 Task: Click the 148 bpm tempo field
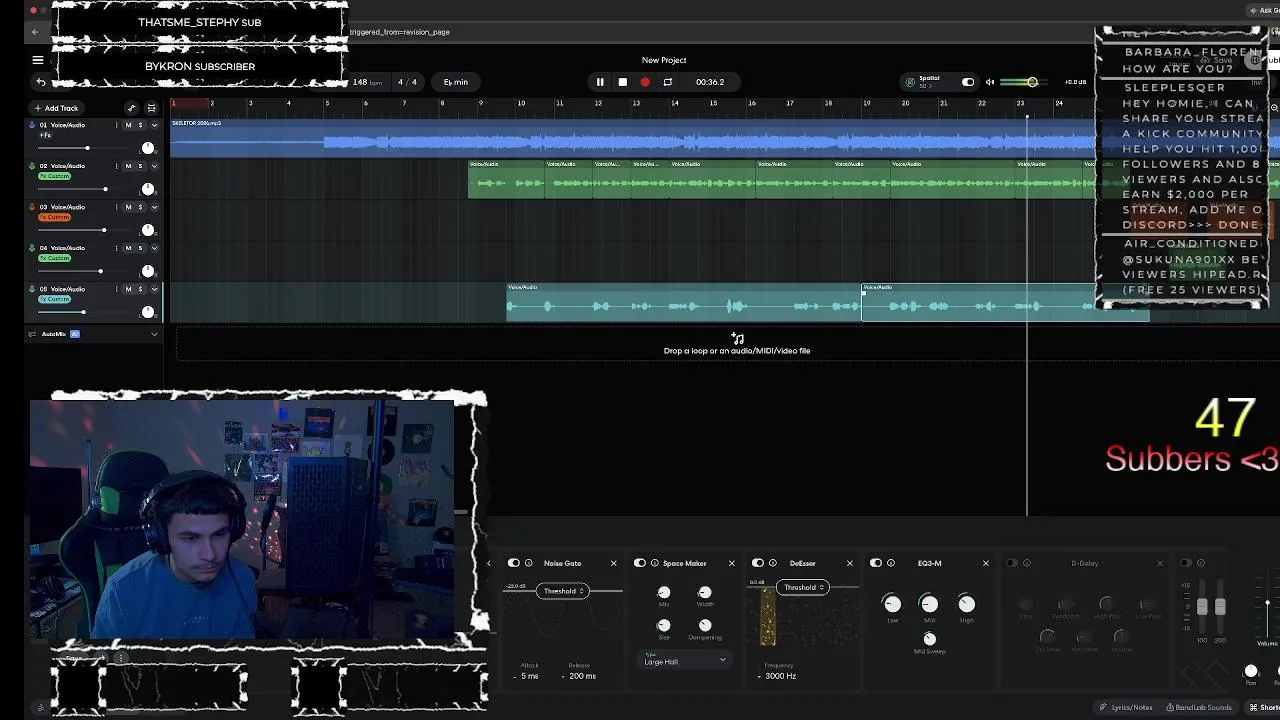tap(368, 82)
